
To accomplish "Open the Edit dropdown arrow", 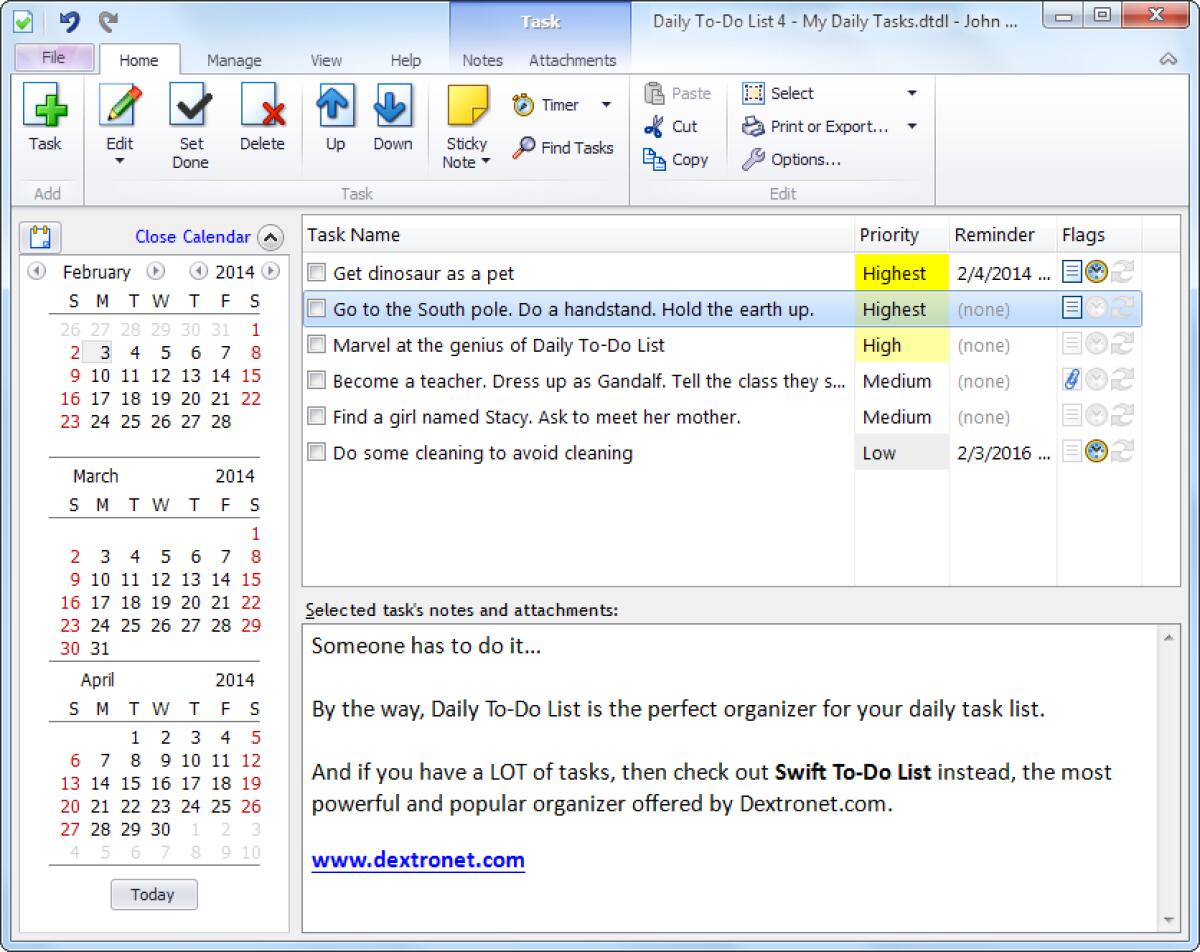I will click(119, 161).
